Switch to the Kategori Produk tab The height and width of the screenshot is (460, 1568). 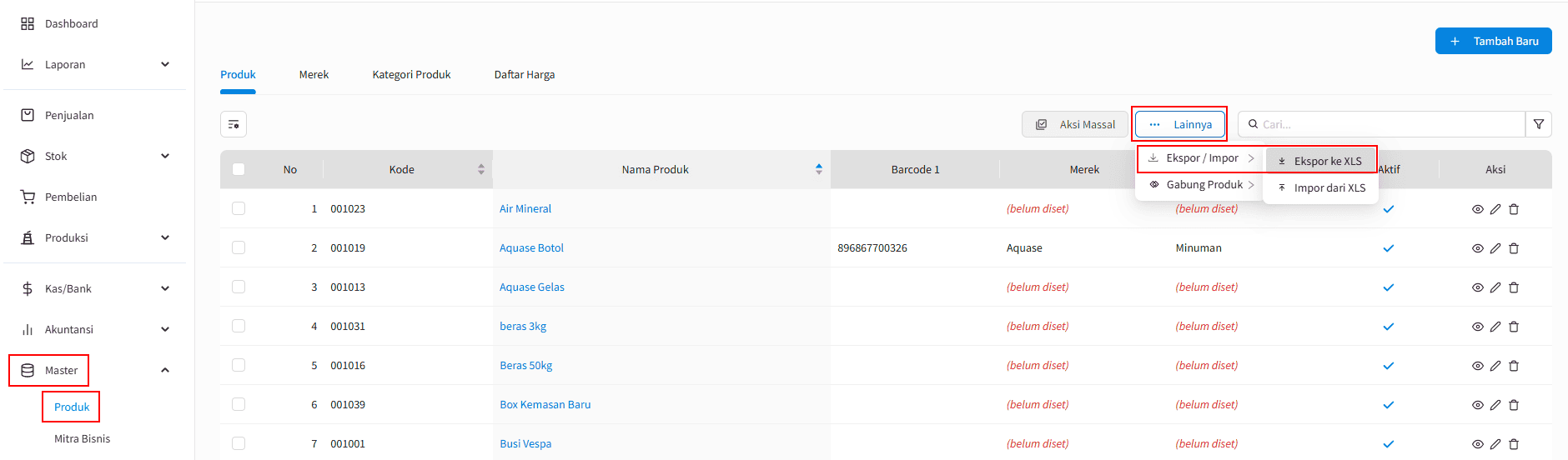[411, 74]
